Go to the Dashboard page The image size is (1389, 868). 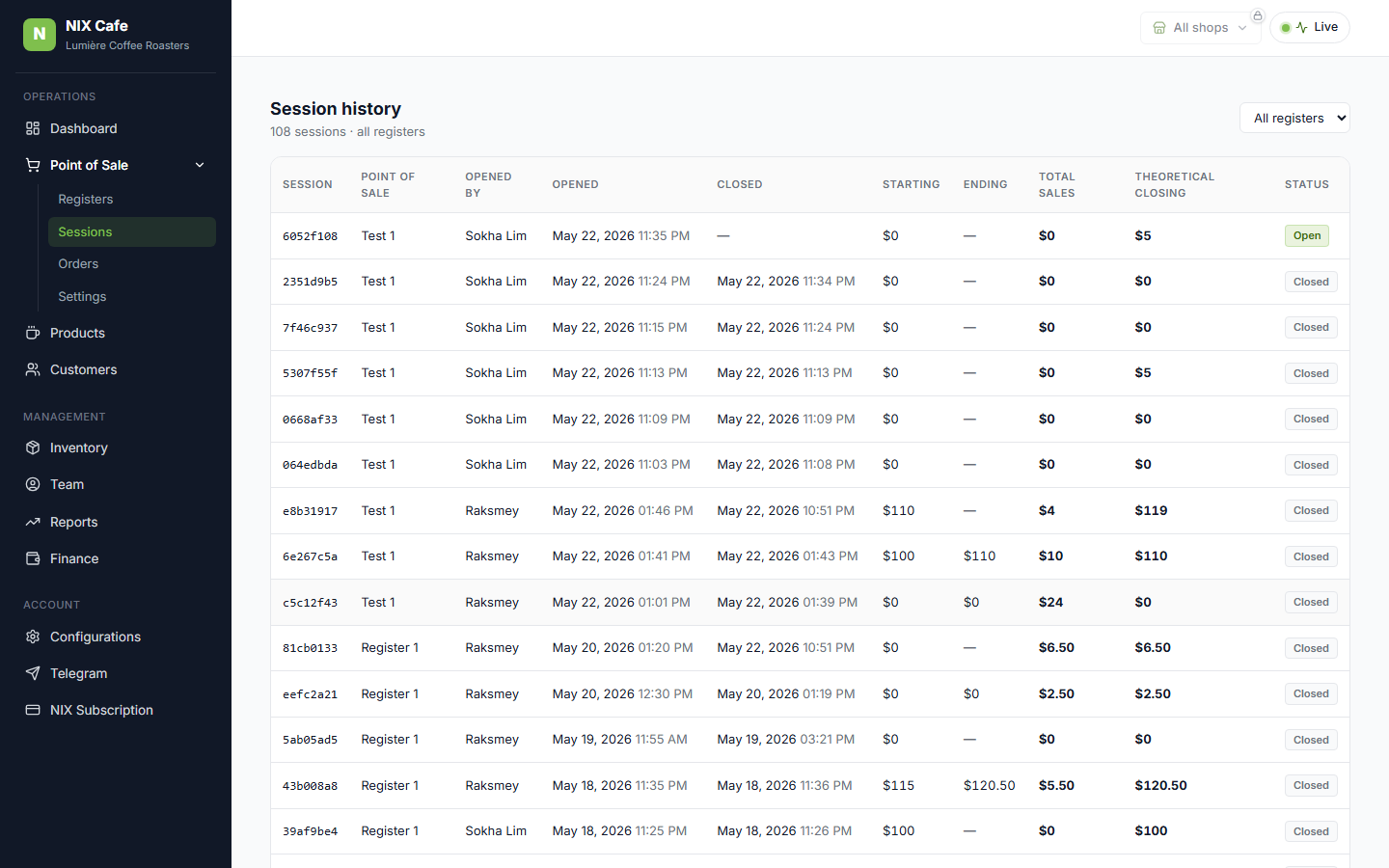(x=116, y=128)
